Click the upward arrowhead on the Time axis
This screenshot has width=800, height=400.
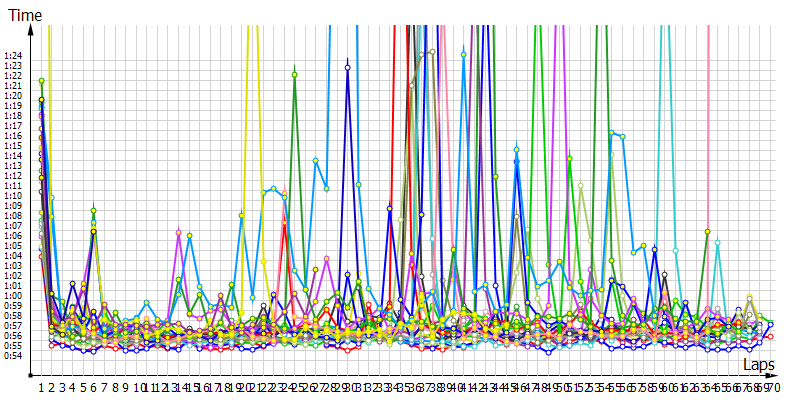[x=33, y=31]
